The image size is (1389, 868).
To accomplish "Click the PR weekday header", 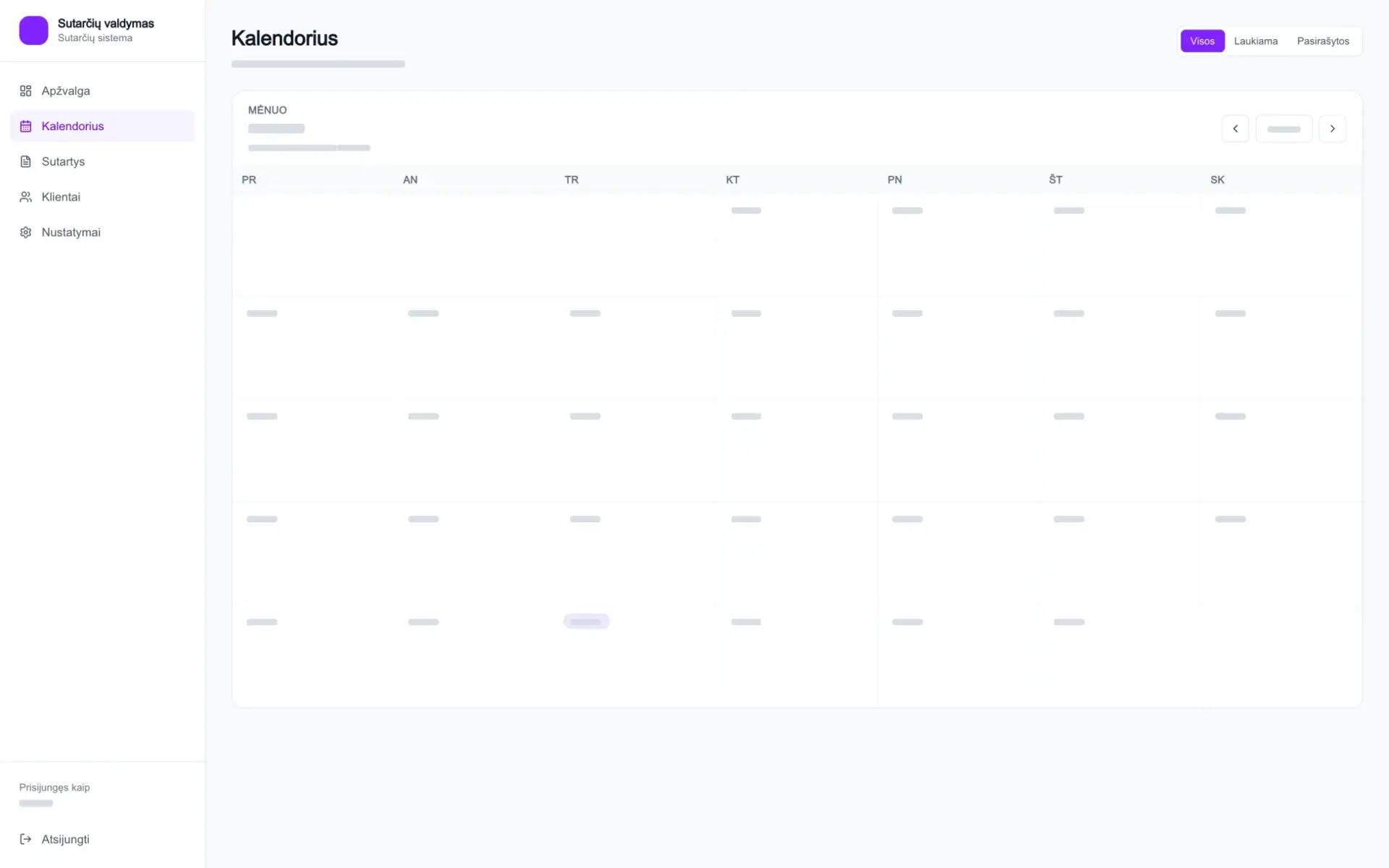I will click(x=249, y=179).
